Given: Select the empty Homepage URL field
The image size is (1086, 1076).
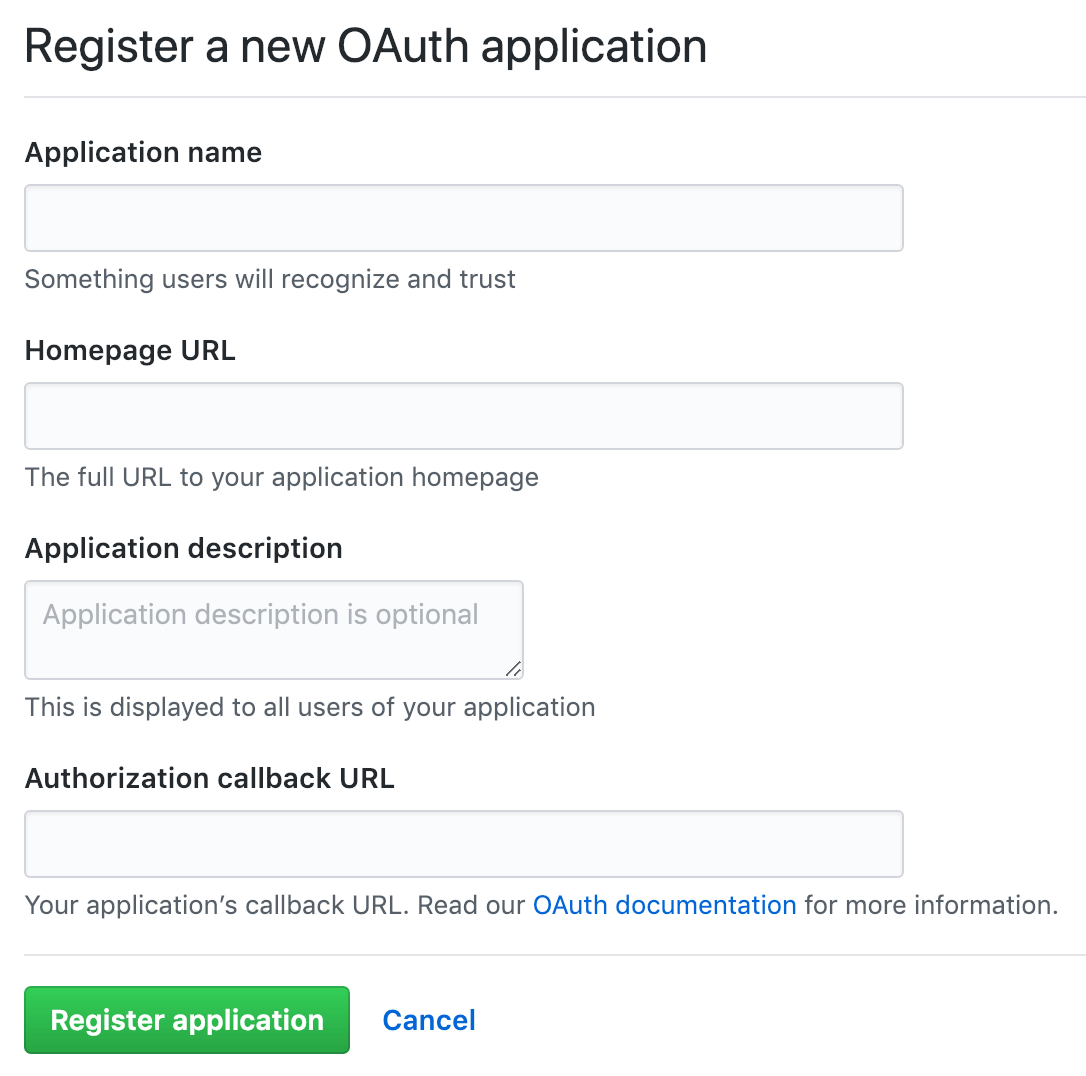Looking at the screenshot, I should coord(463,415).
